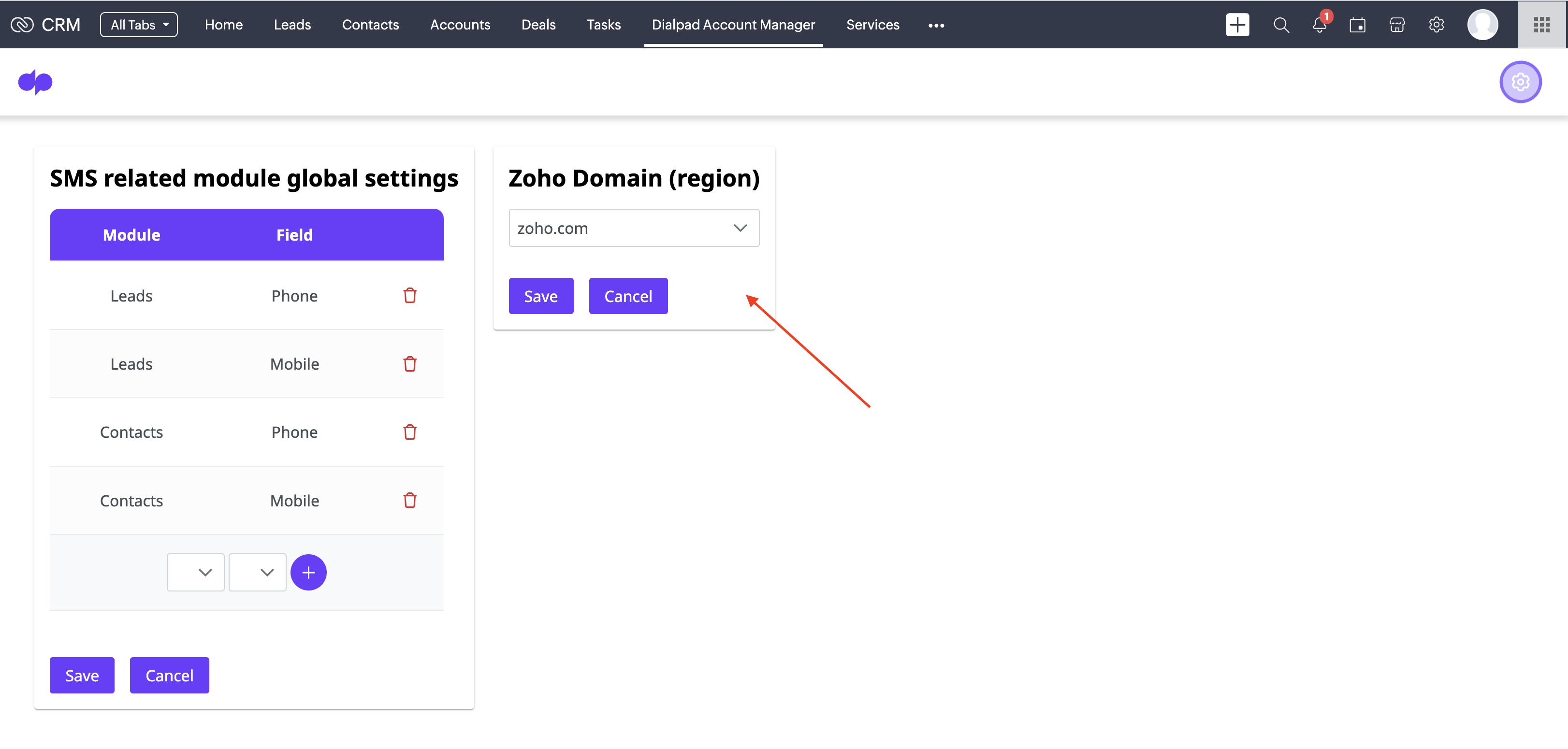1568x749 pixels.
Task: Delete the Contacts Phone row
Action: (x=410, y=432)
